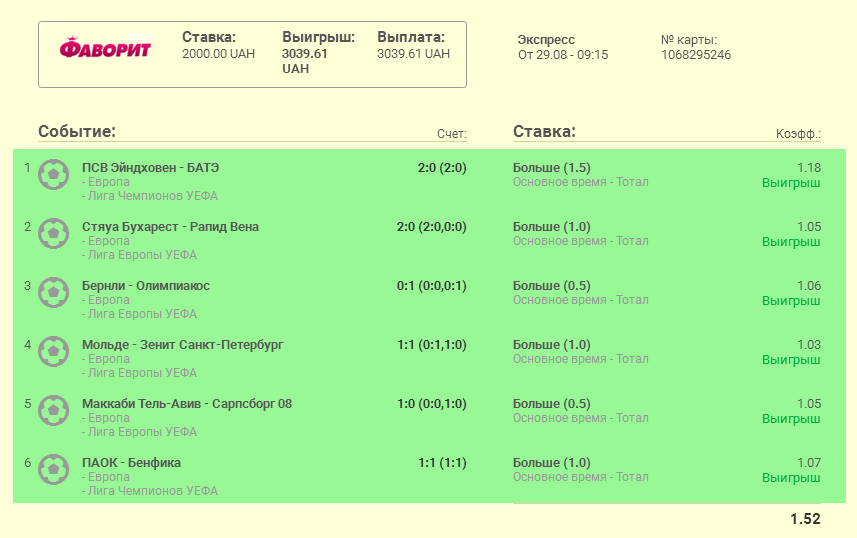Click Выигрыш status in Мольде row
The height and width of the screenshot is (538, 857).
tap(791, 360)
